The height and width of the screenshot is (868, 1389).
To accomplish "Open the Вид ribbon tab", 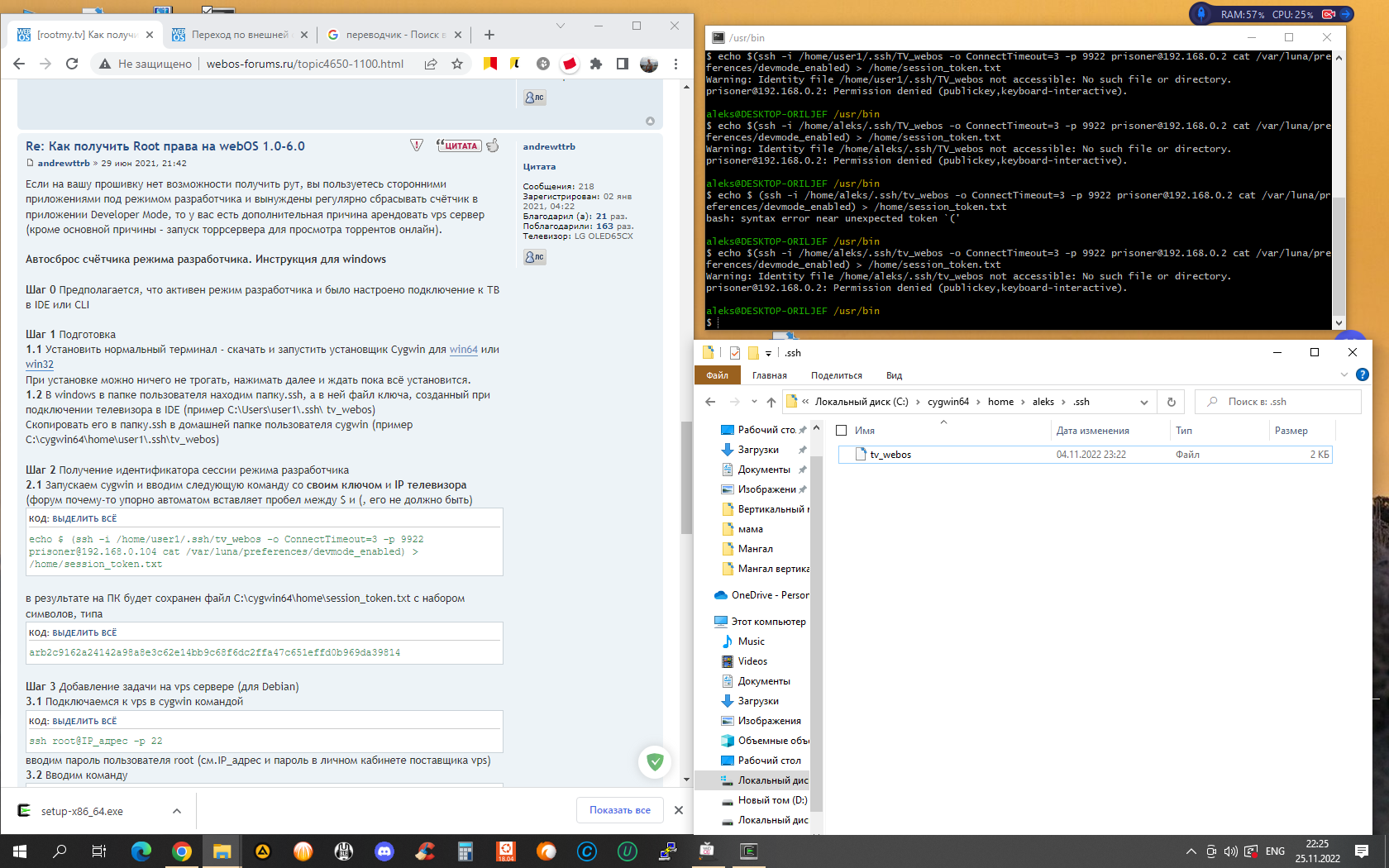I will point(894,375).
